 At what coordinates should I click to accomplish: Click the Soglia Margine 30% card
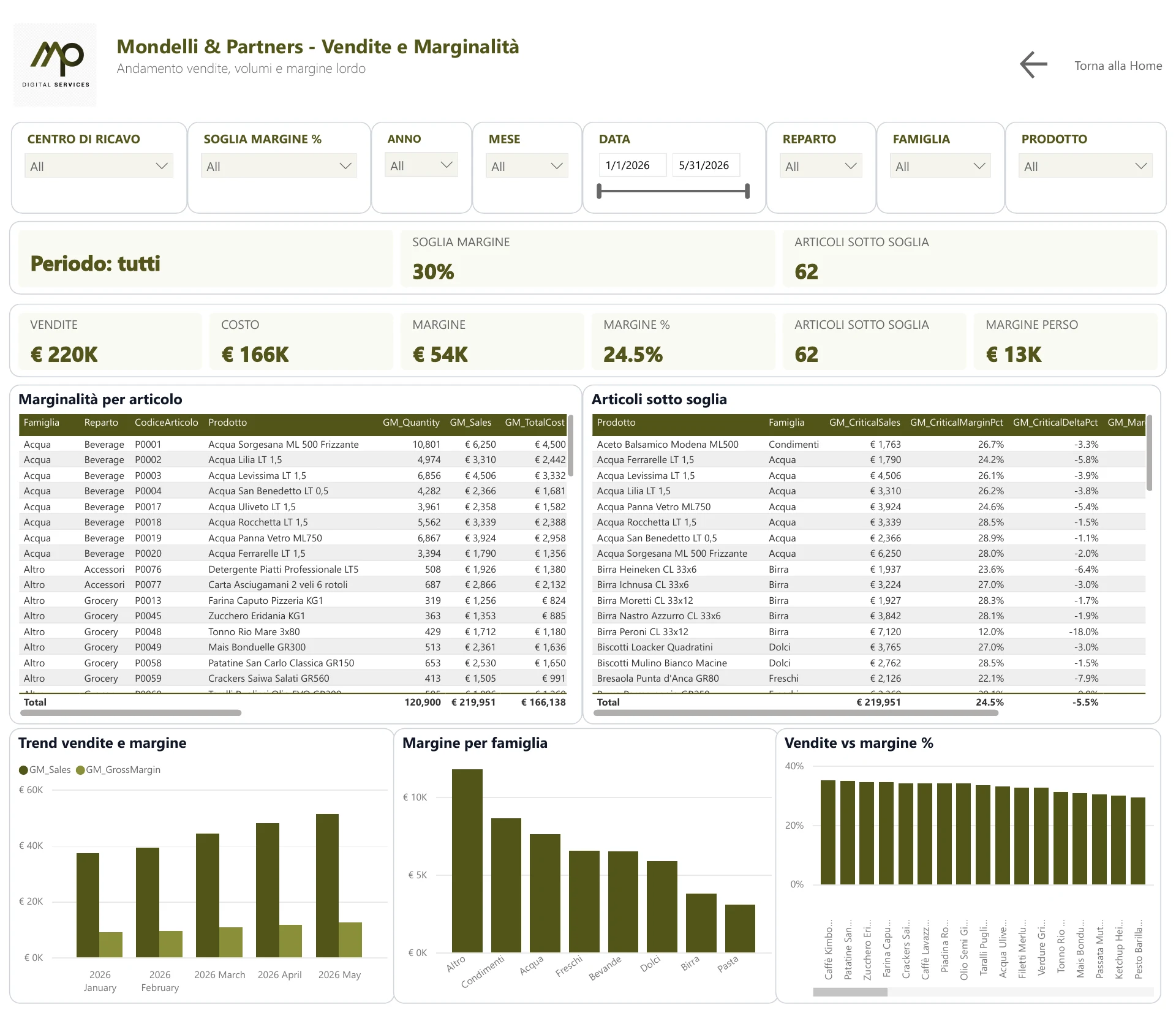587,258
